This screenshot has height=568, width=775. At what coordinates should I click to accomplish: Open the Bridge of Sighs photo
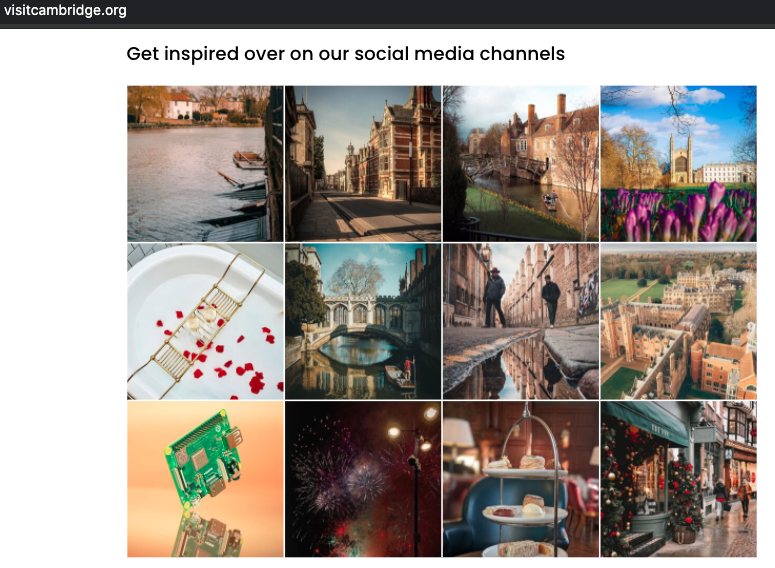coord(363,321)
